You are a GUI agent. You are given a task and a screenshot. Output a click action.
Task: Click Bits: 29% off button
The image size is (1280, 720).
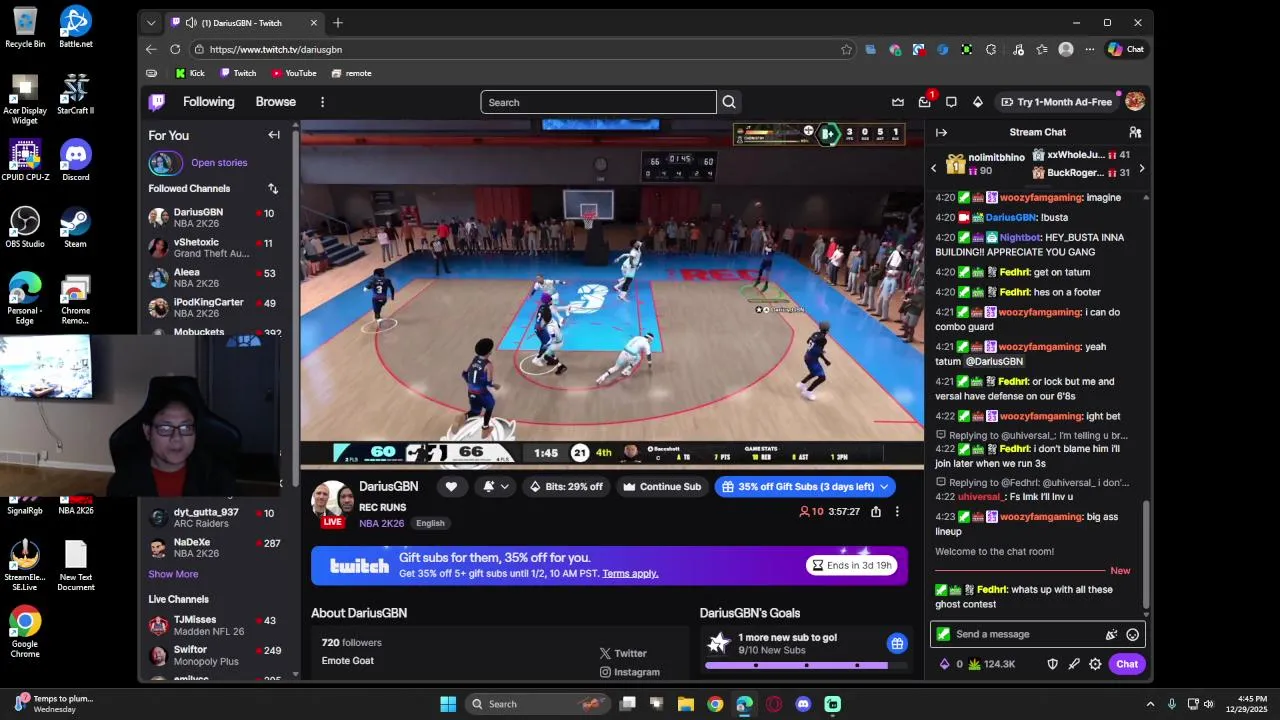(x=566, y=487)
